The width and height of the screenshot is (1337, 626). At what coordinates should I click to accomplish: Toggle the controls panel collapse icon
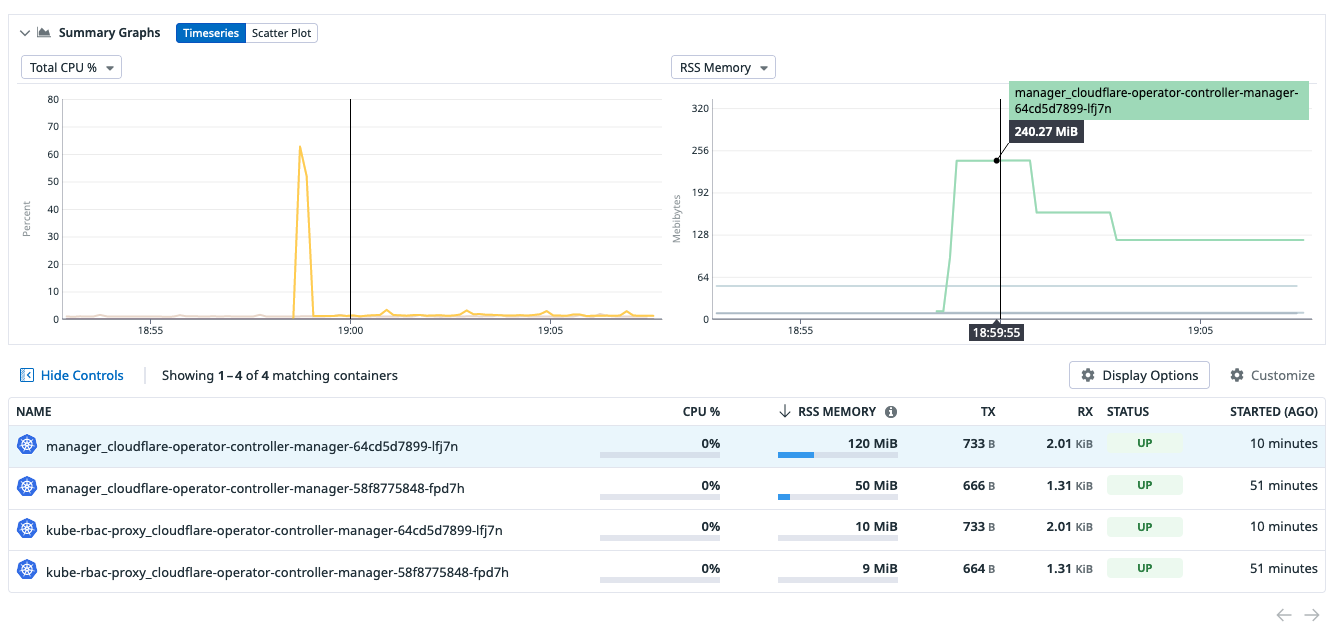(25, 375)
